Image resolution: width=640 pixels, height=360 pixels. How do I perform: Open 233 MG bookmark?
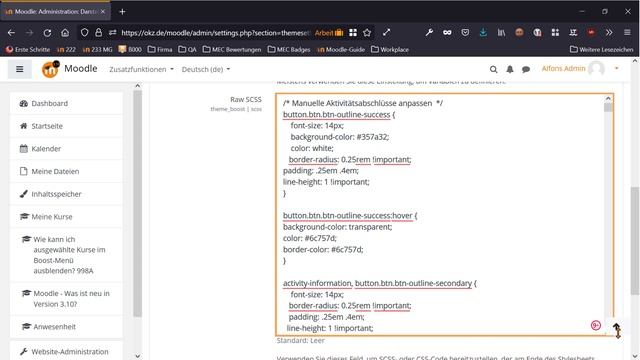click(x=97, y=49)
